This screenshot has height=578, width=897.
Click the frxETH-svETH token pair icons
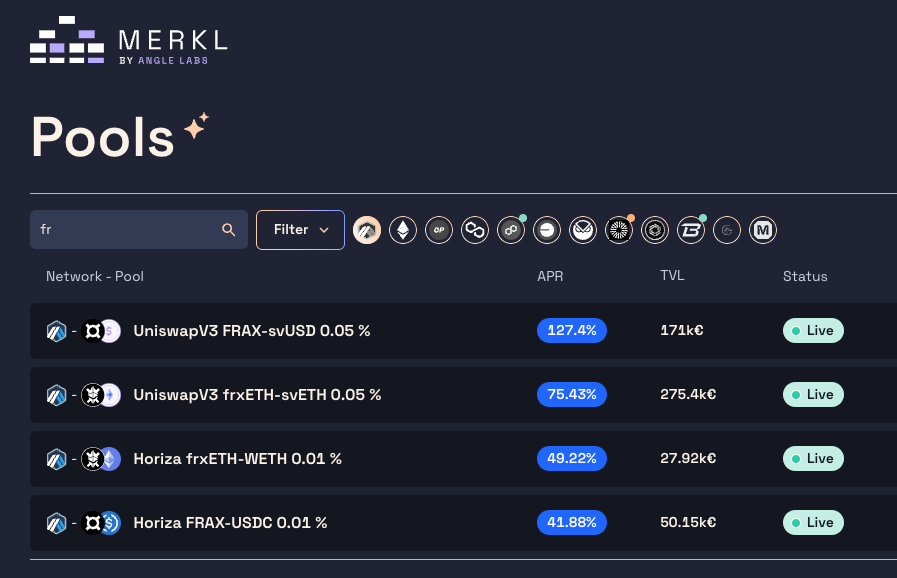(x=101, y=395)
